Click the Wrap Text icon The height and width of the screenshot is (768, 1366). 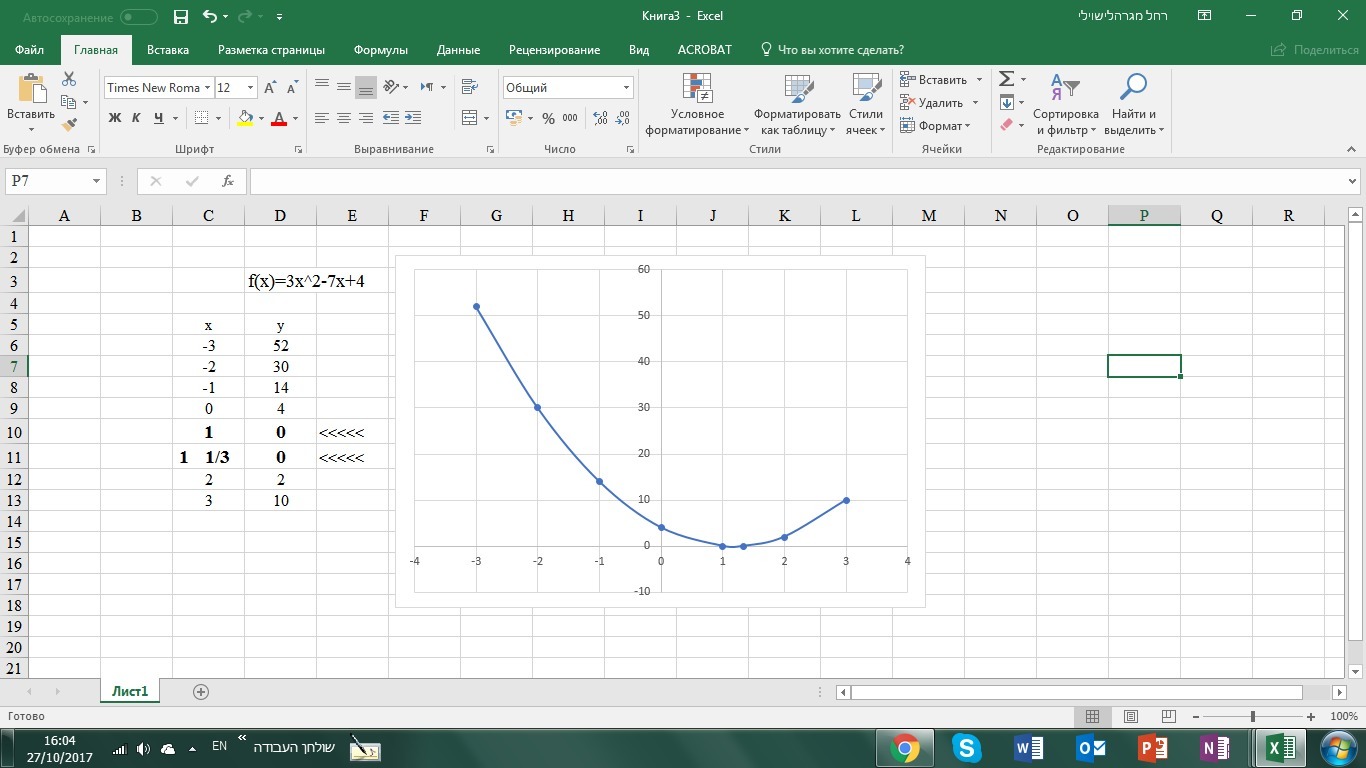point(468,87)
